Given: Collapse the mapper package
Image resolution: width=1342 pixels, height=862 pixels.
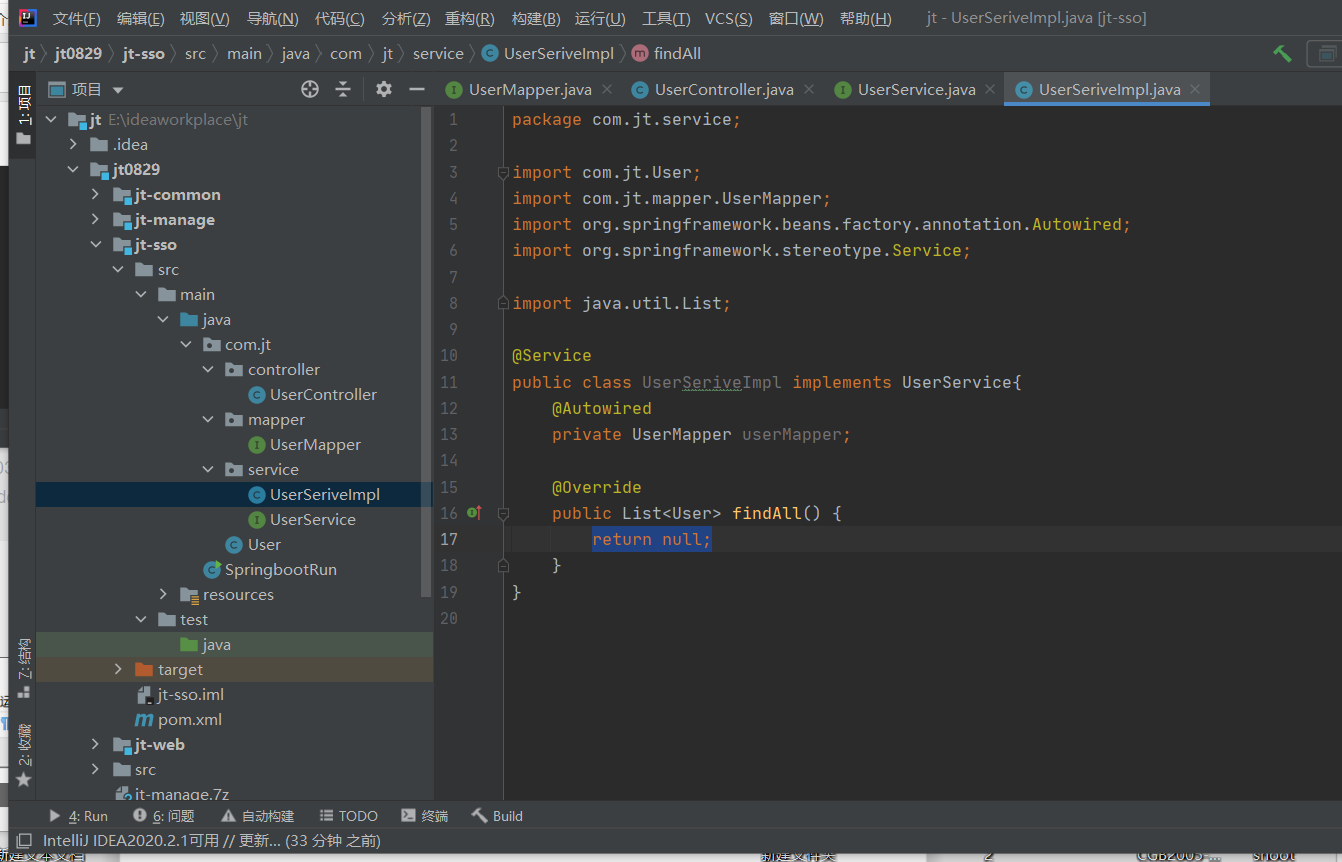Looking at the screenshot, I should click(x=208, y=420).
